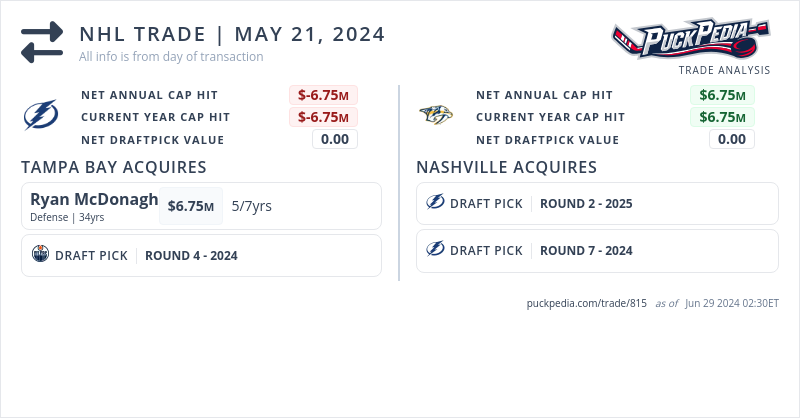This screenshot has height=418, width=800.
Task: Click Nashville net draftpick value 0.00
Action: click(x=732, y=139)
